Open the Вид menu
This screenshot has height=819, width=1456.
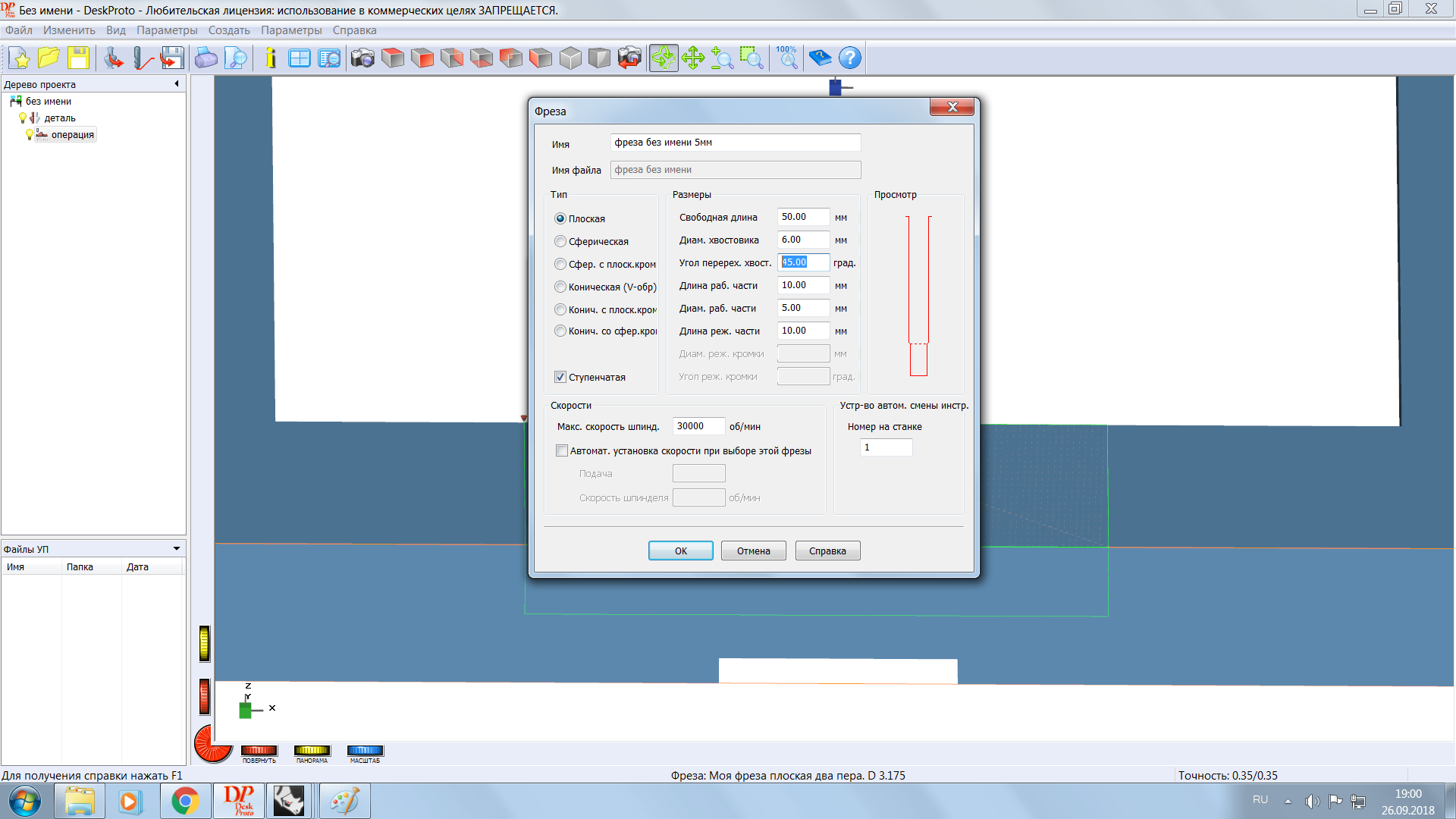(x=116, y=30)
